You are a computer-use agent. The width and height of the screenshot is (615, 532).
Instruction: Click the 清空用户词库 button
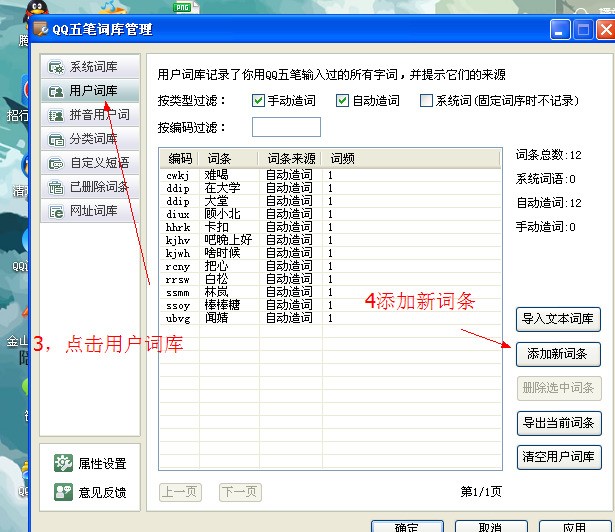pyautogui.click(x=559, y=457)
